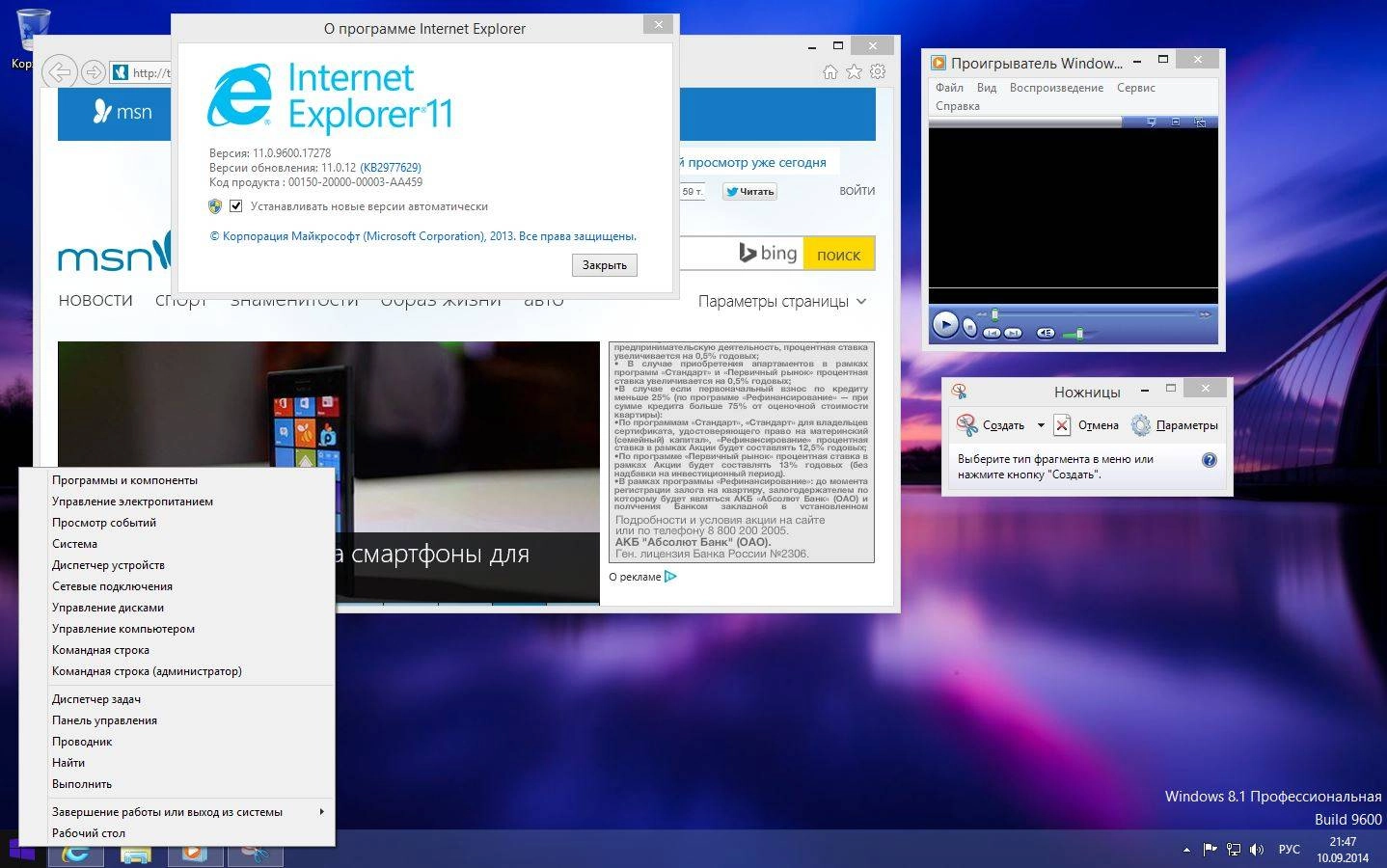Click the seek bar handle in Media Player
This screenshot has width=1387, height=868.
click(x=994, y=314)
